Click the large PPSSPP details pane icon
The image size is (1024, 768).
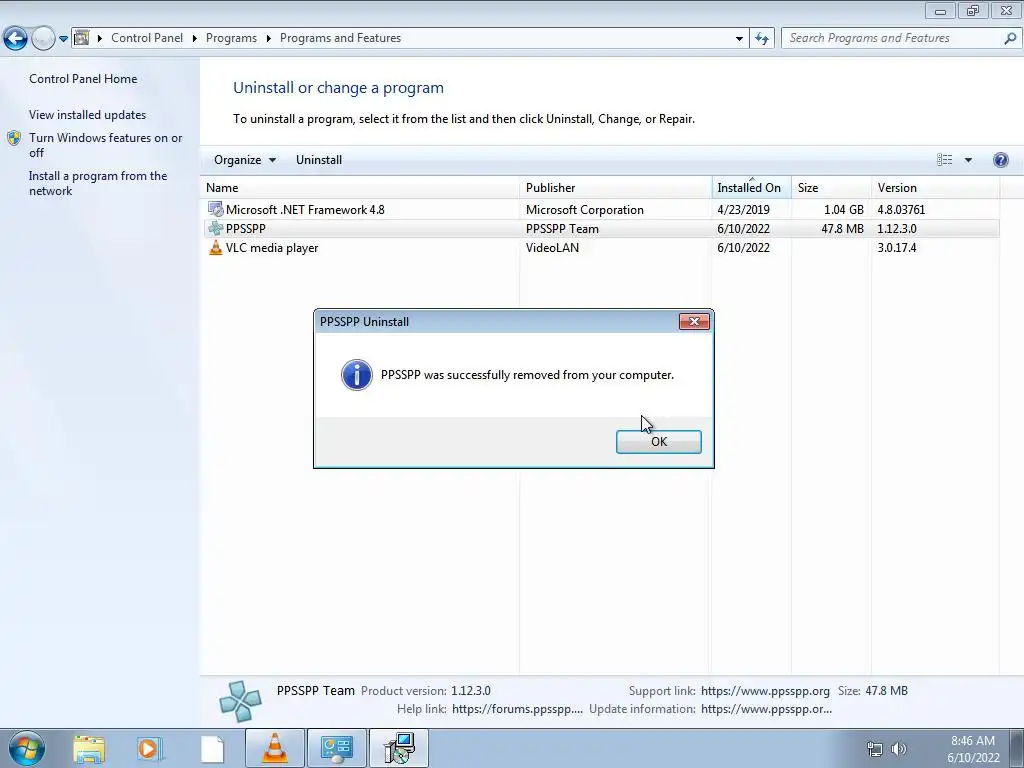240,701
